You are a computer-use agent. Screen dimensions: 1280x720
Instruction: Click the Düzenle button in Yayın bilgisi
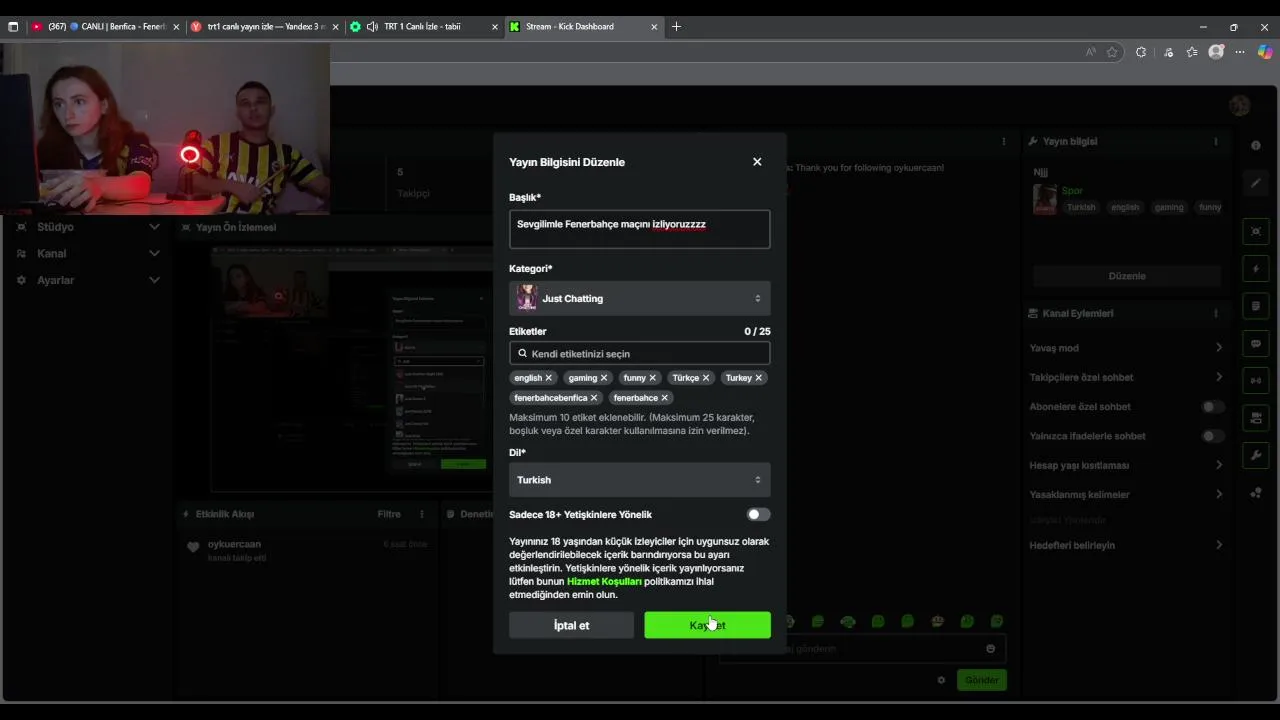point(1127,276)
